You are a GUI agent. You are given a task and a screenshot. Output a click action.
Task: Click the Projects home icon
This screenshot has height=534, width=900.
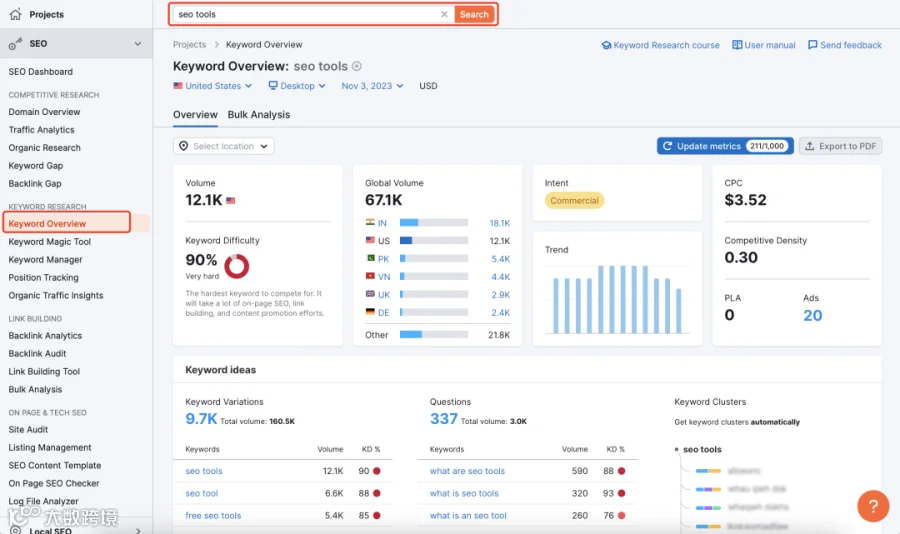[x=15, y=14]
